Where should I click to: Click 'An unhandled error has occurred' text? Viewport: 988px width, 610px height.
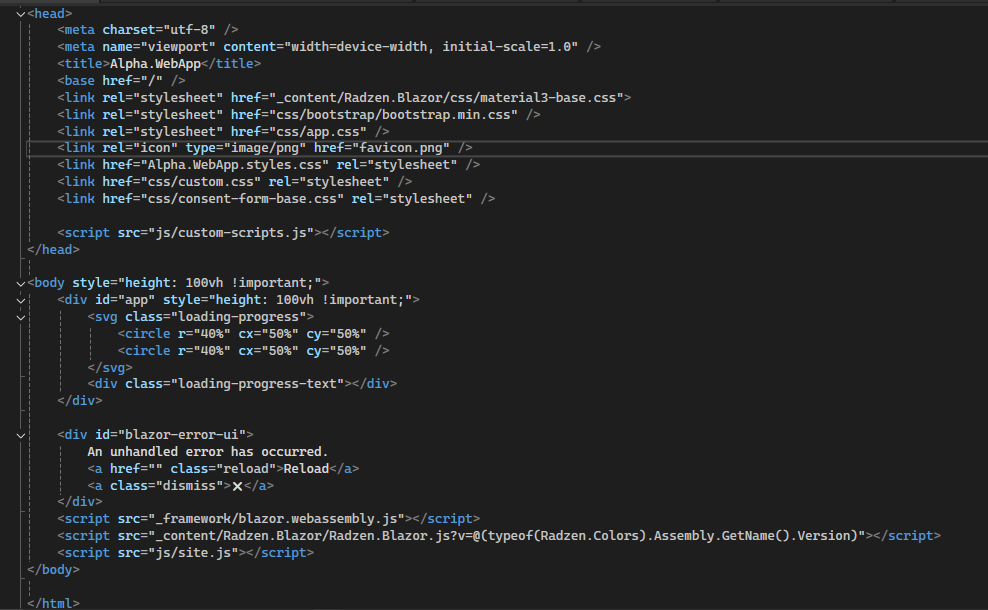point(207,452)
